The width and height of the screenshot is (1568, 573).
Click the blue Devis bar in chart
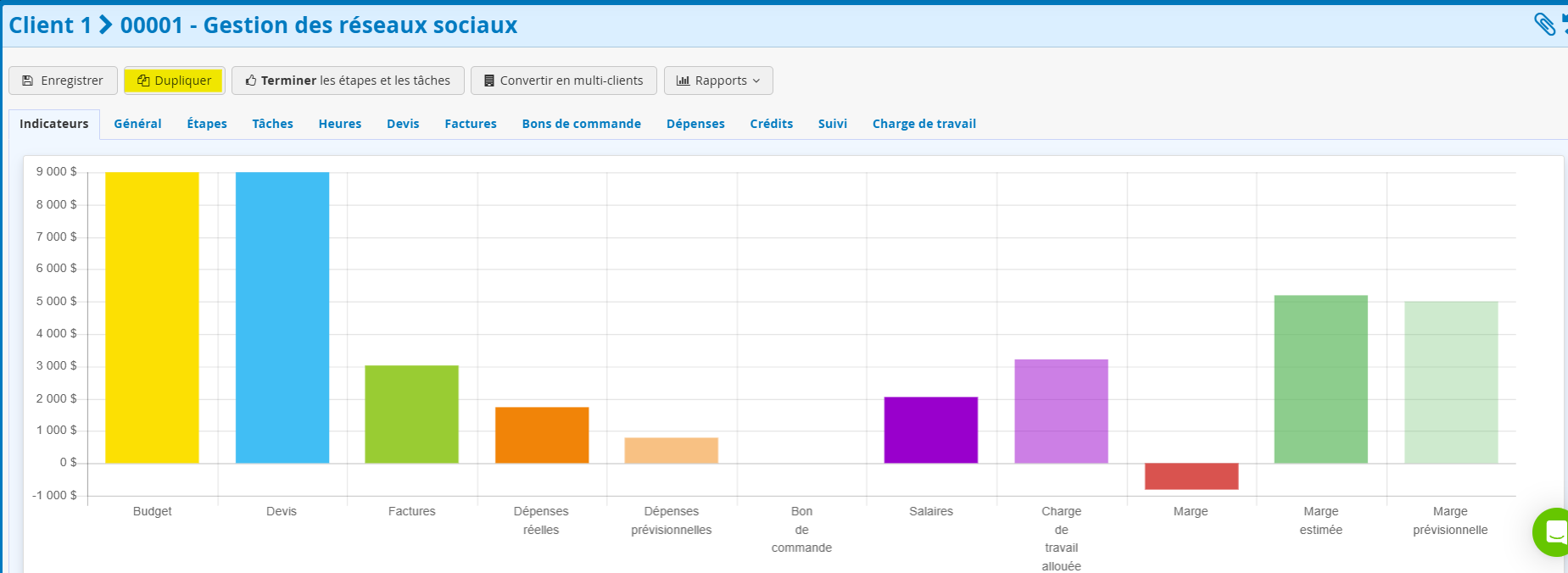point(282,318)
